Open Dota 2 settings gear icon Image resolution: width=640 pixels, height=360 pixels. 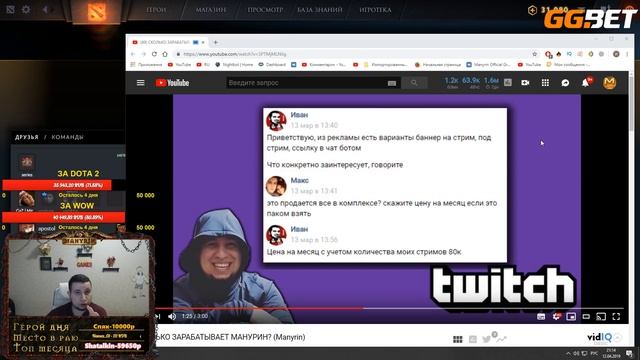[26, 9]
